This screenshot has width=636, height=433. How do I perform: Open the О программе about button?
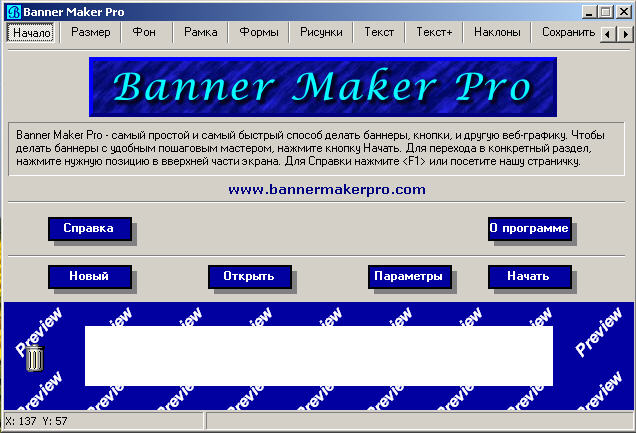click(530, 229)
